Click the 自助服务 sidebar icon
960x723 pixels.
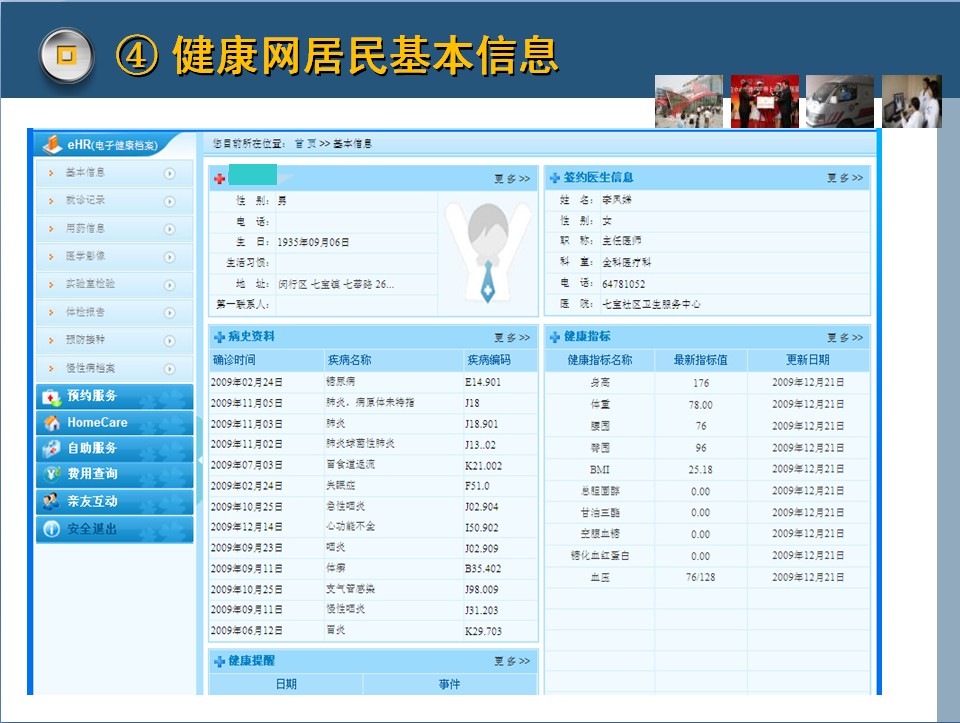(x=52, y=449)
